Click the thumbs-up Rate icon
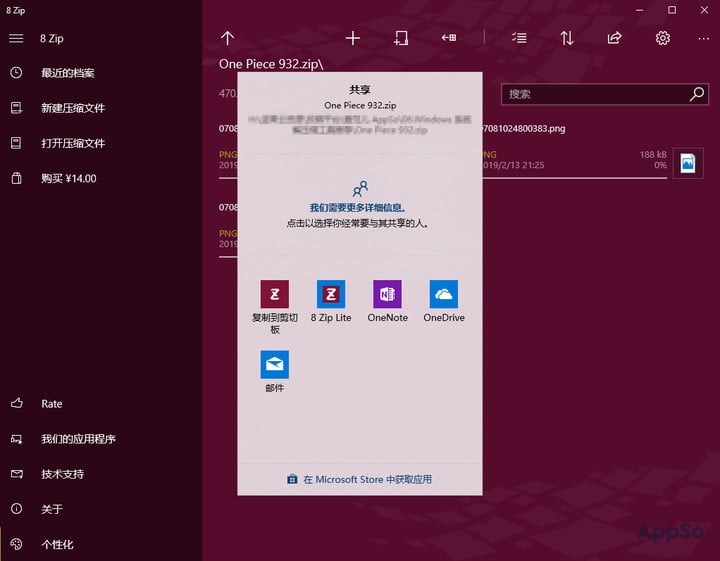This screenshot has height=561, width=720. point(17,403)
